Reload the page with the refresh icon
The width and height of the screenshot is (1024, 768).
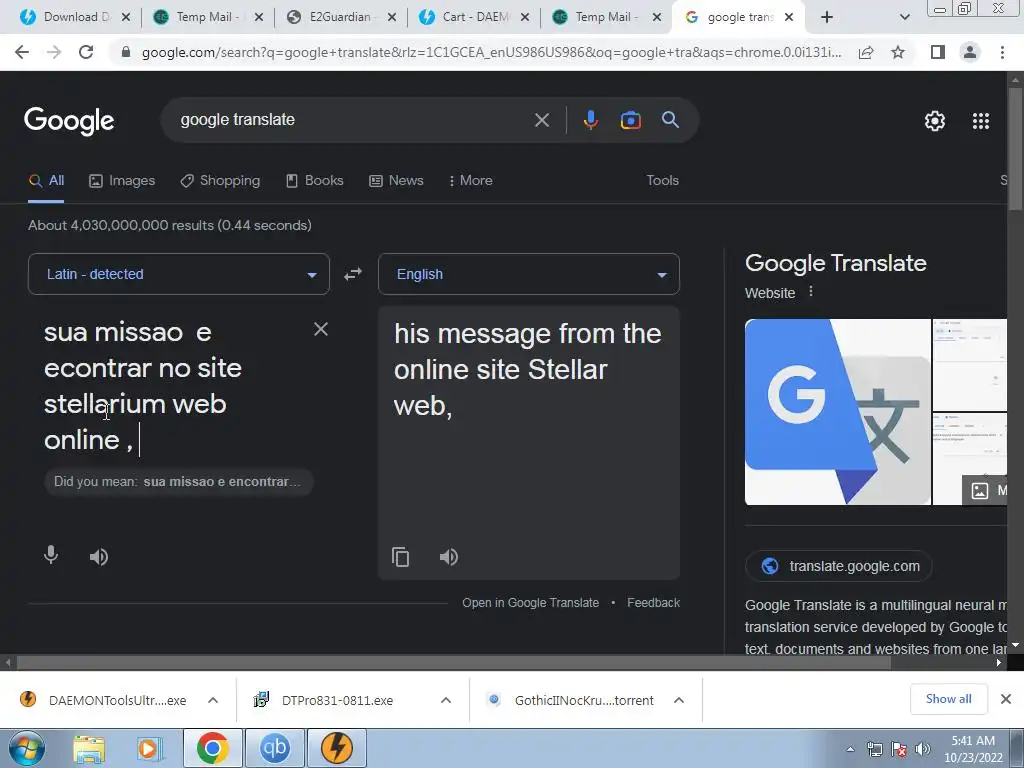(86, 52)
